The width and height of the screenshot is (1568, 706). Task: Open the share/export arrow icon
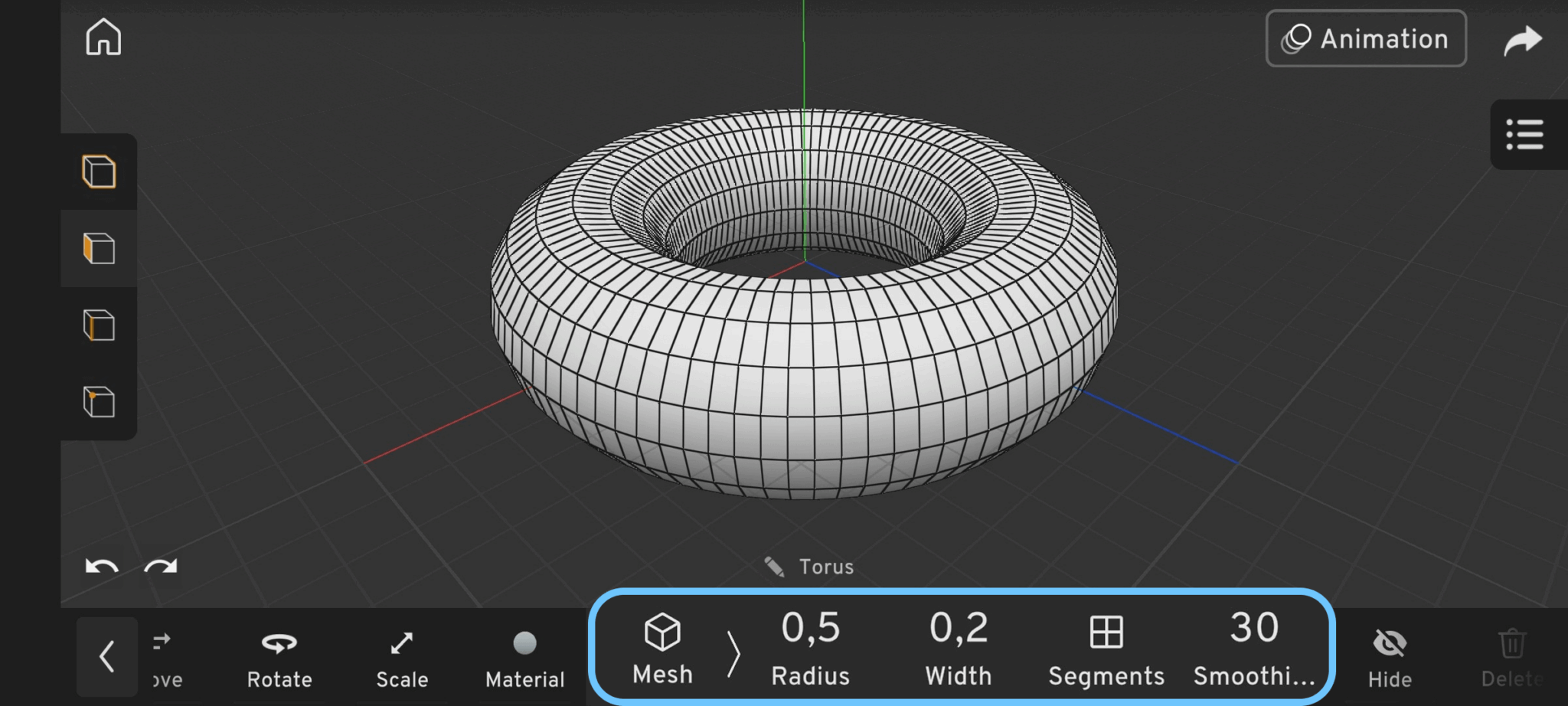pos(1524,40)
